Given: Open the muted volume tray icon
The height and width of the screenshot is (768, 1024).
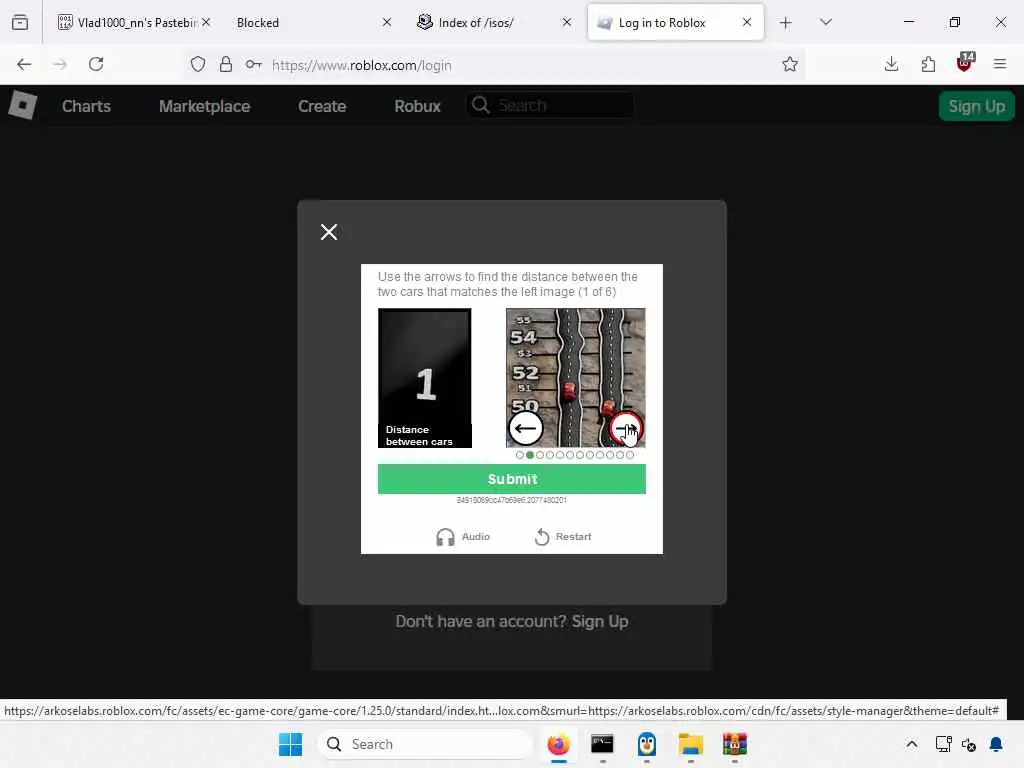Looking at the screenshot, I should [969, 744].
